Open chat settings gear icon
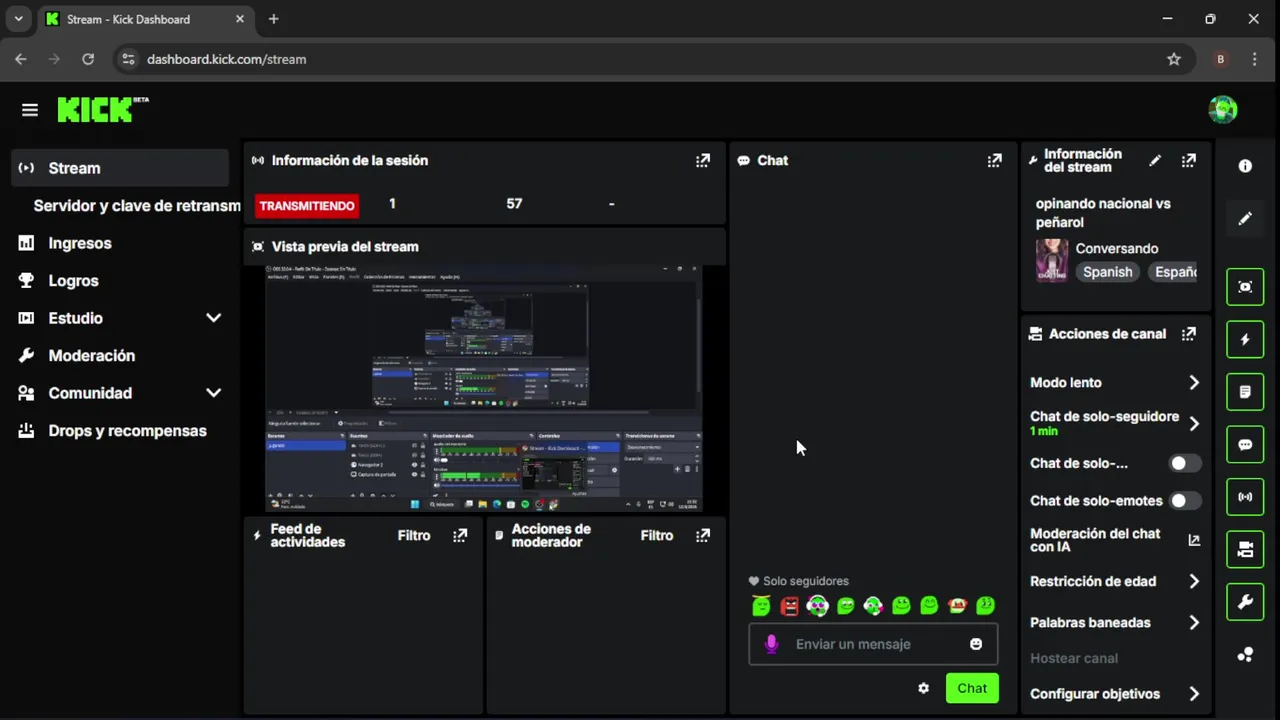 [923, 688]
